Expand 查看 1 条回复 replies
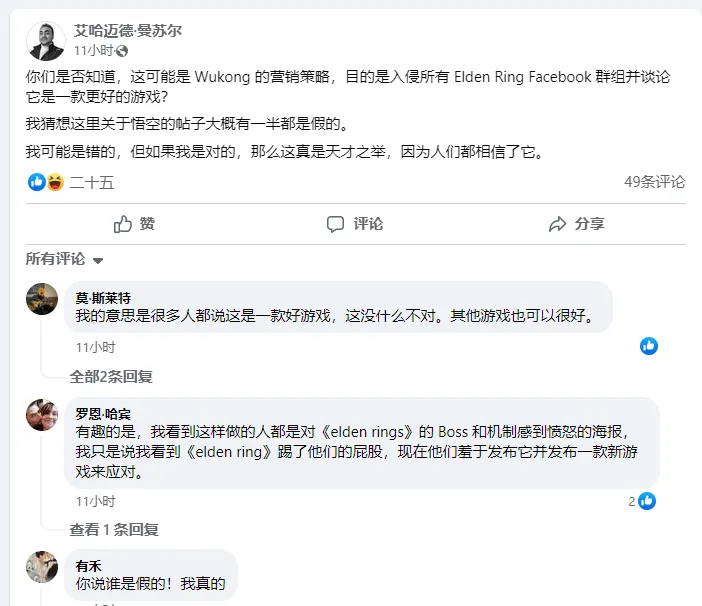This screenshot has height=606, width=702. (114, 530)
